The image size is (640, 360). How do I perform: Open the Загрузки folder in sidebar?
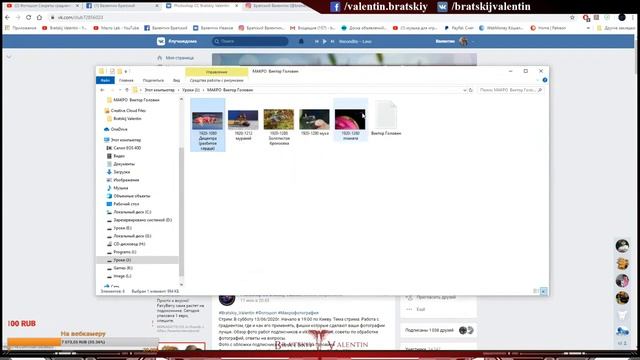tap(122, 172)
